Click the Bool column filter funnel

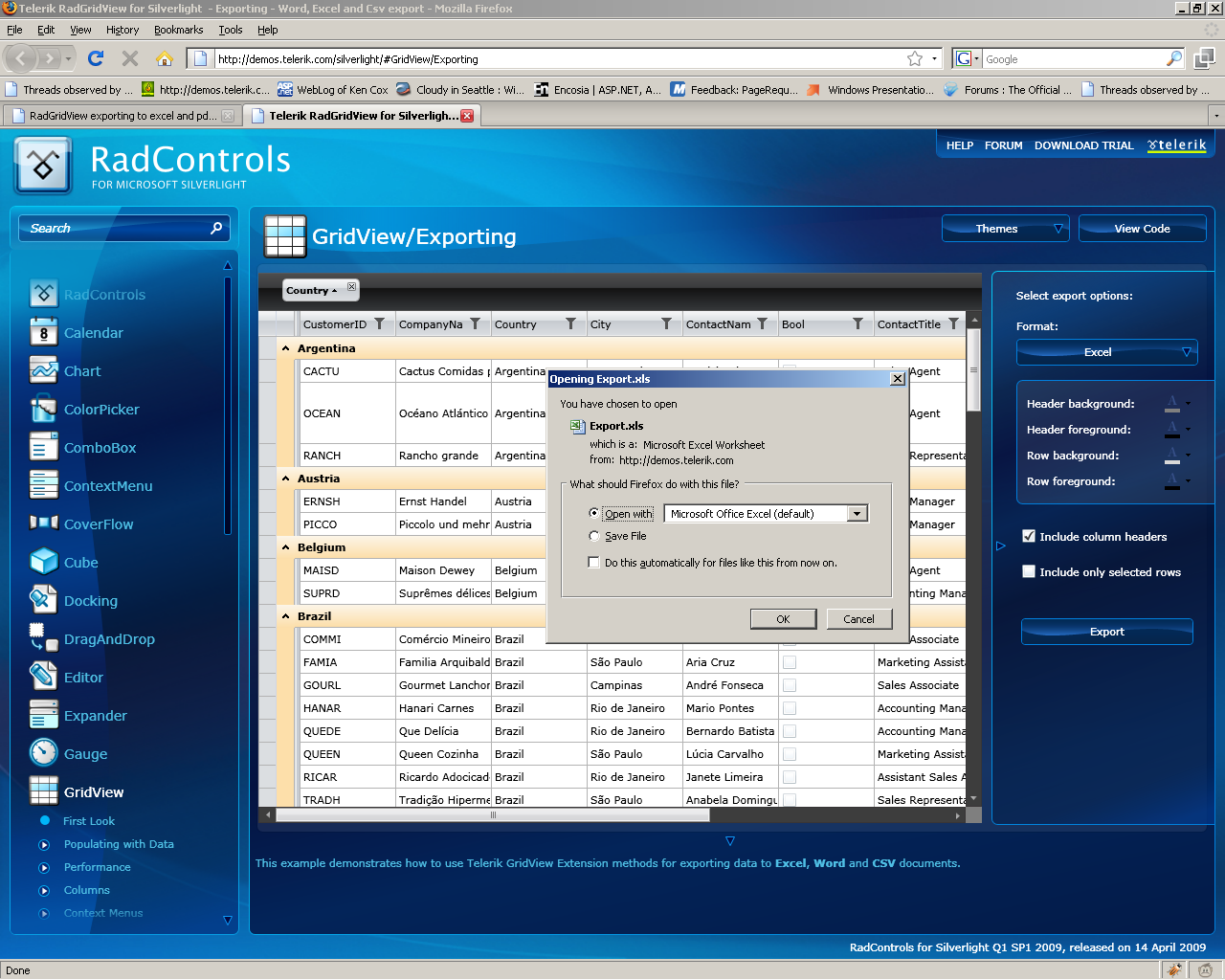pyautogui.click(x=857, y=323)
